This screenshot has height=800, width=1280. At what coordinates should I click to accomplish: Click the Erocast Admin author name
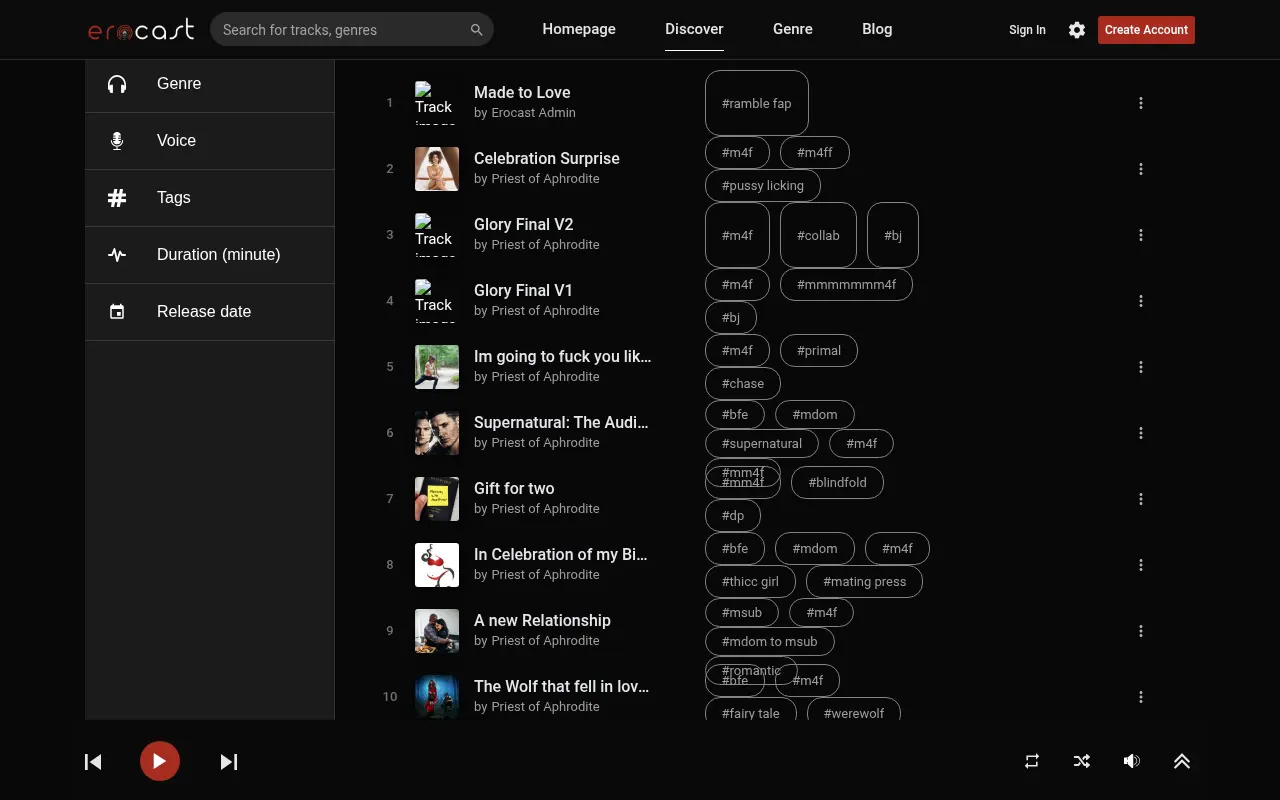pos(533,113)
